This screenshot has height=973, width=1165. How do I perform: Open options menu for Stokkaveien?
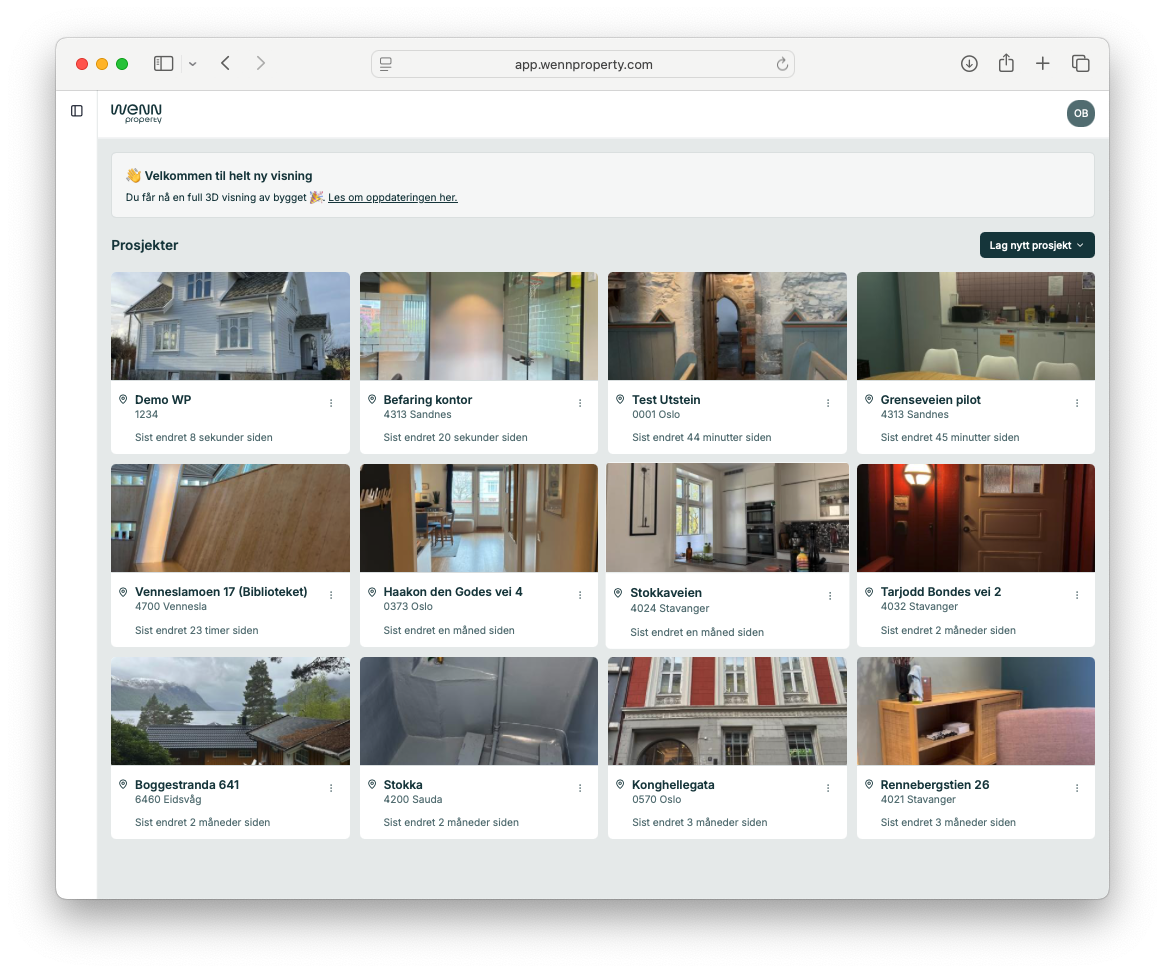[830, 596]
